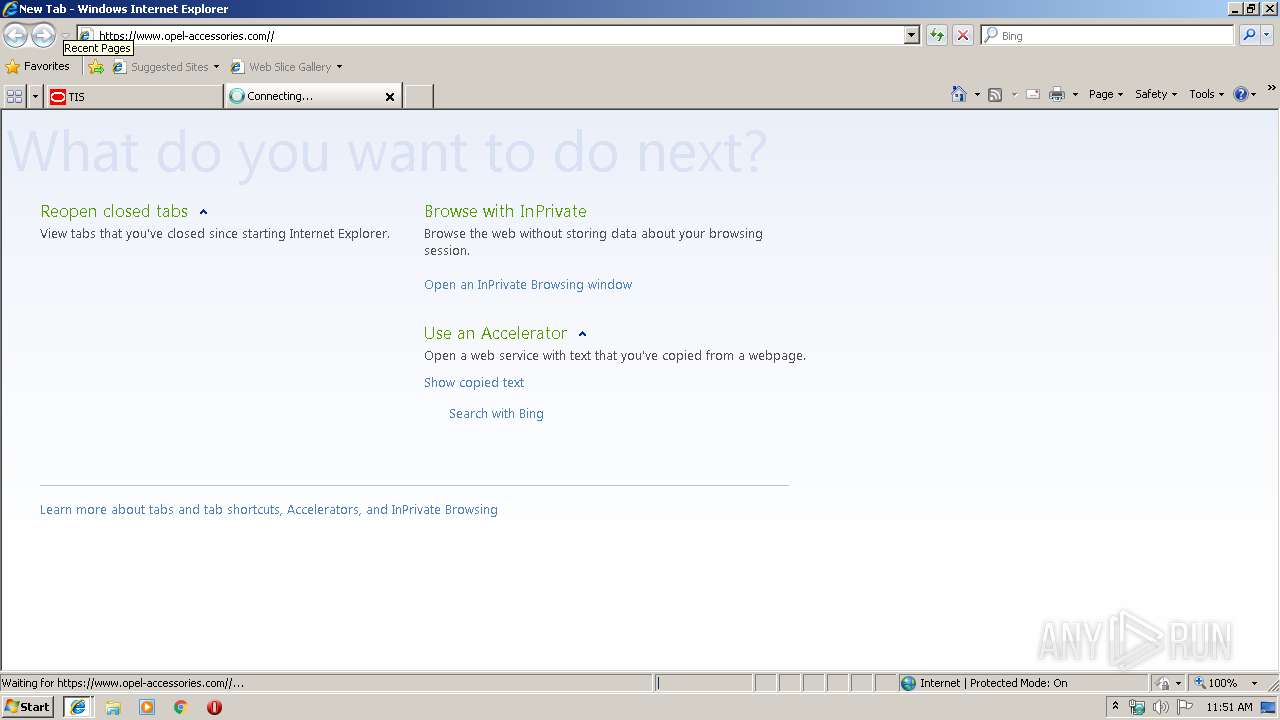
Task: Open Chrome from the taskbar
Action: coord(181,707)
